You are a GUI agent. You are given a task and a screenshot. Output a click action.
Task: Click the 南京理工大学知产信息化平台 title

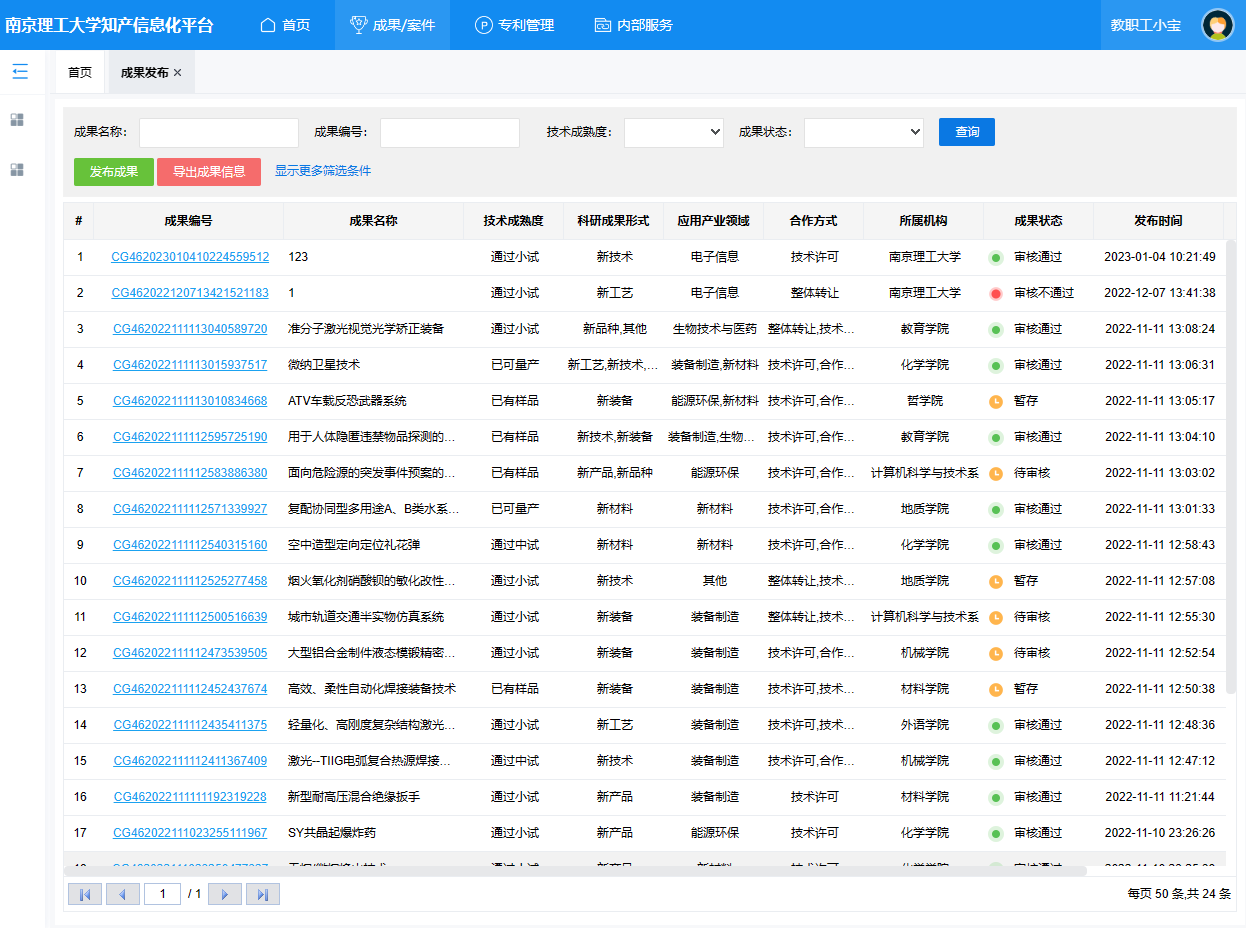pyautogui.click(x=109, y=25)
